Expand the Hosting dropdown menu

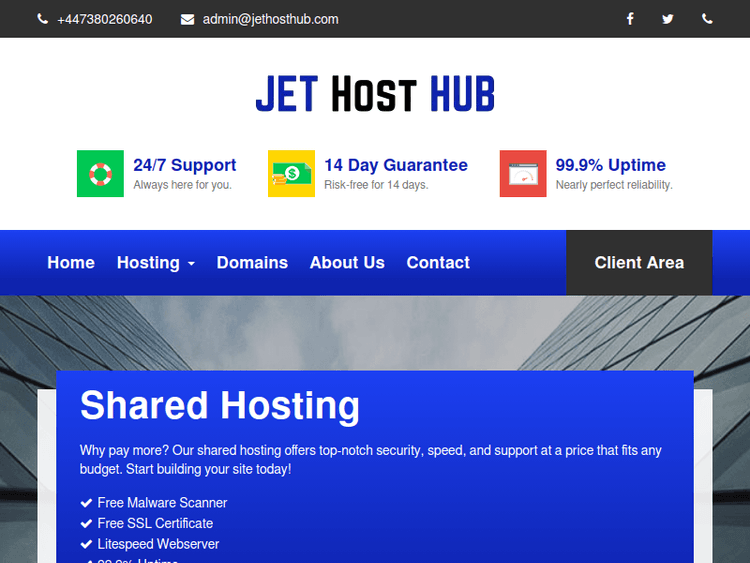(x=156, y=263)
